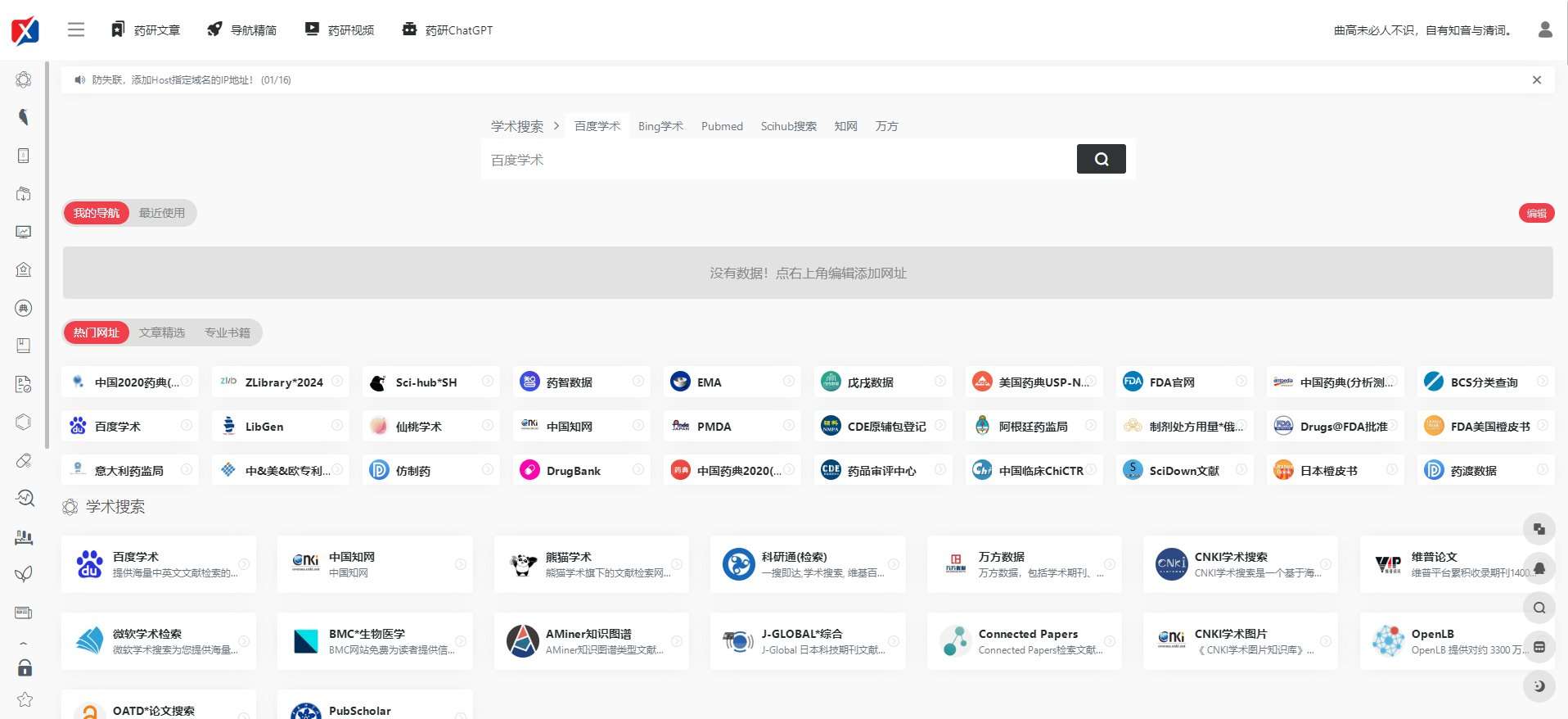Select the Scihub搜索 search tab
The image size is (1568, 719).
point(788,126)
